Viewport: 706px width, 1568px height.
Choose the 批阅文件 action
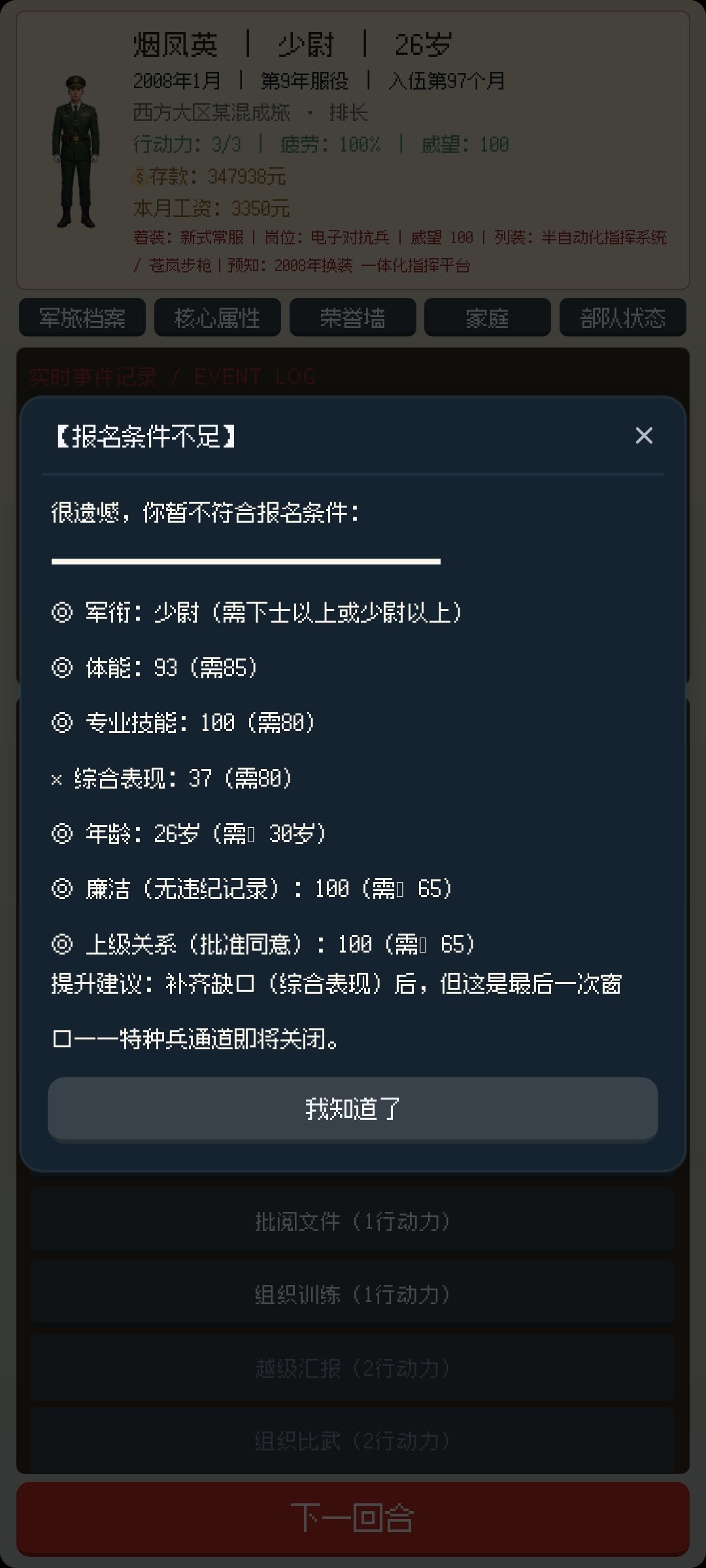click(352, 1221)
